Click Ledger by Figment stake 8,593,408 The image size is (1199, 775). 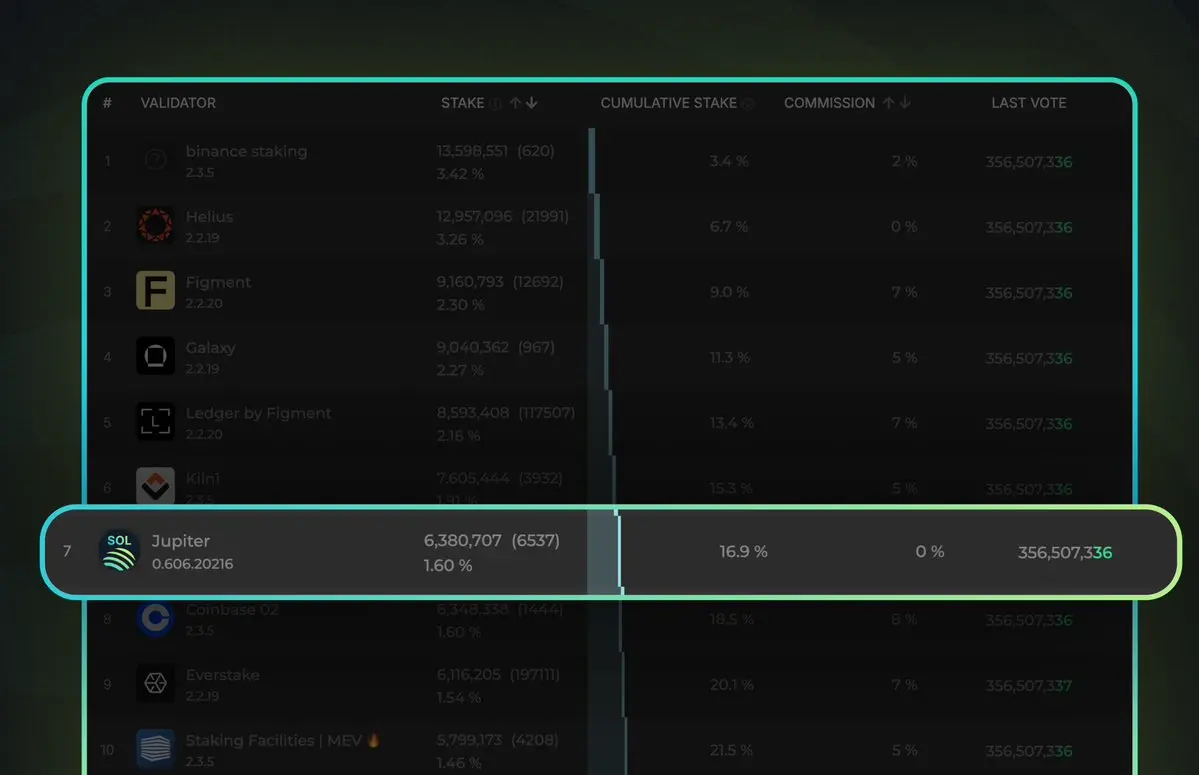pyautogui.click(x=473, y=413)
